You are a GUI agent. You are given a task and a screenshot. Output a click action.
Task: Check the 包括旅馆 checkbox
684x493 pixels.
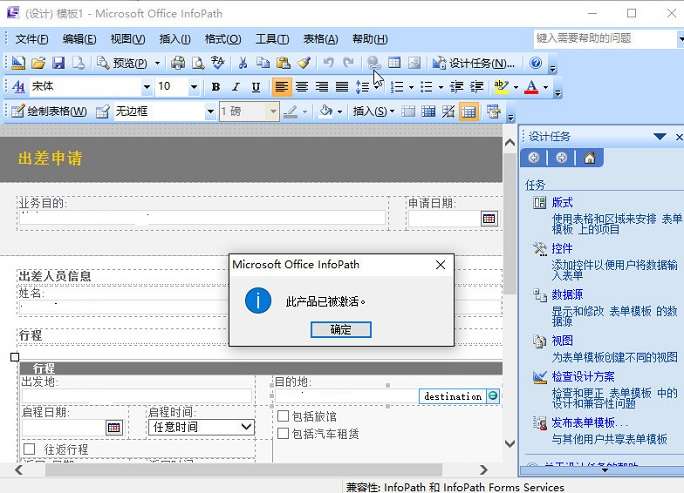283,416
